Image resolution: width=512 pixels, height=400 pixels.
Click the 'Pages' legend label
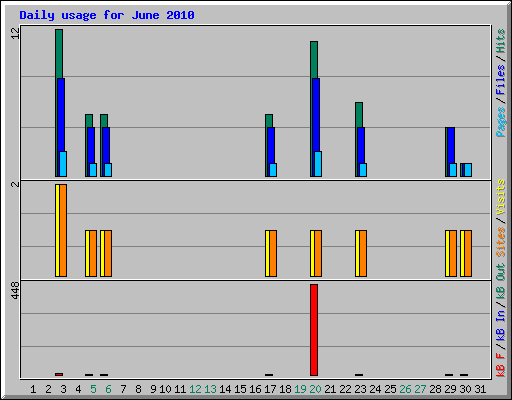click(500, 122)
